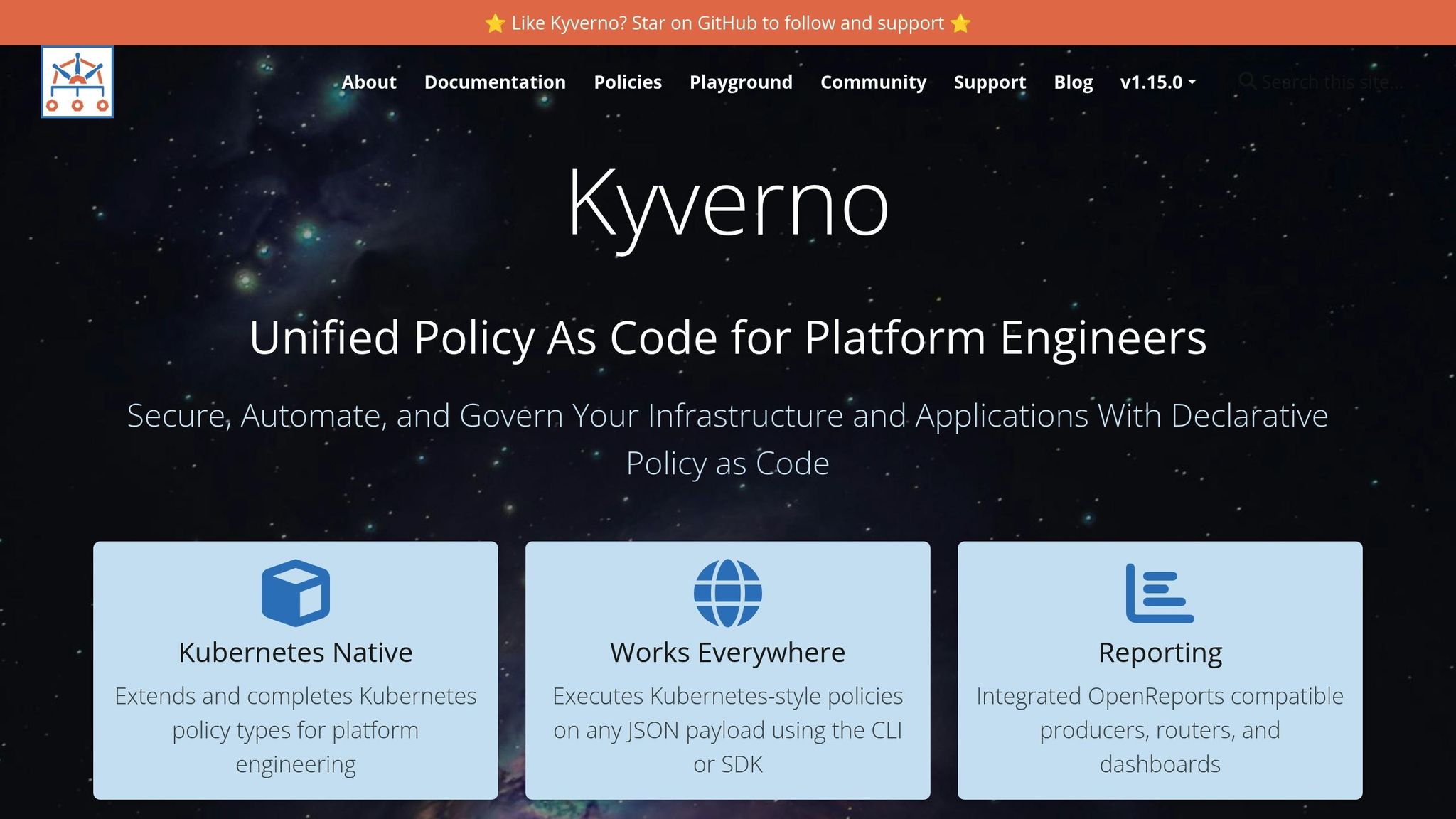The width and height of the screenshot is (1456, 819).
Task: Open the About page
Action: [x=369, y=82]
